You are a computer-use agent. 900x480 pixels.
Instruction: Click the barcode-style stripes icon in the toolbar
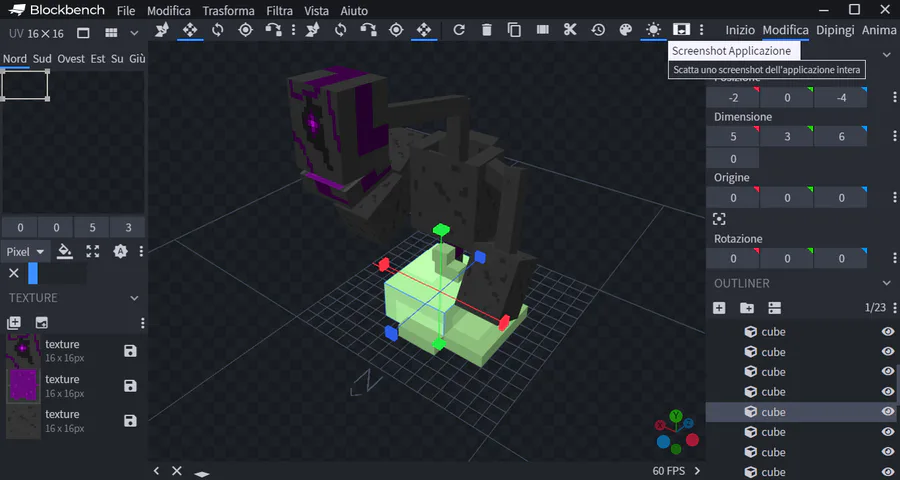coord(542,29)
